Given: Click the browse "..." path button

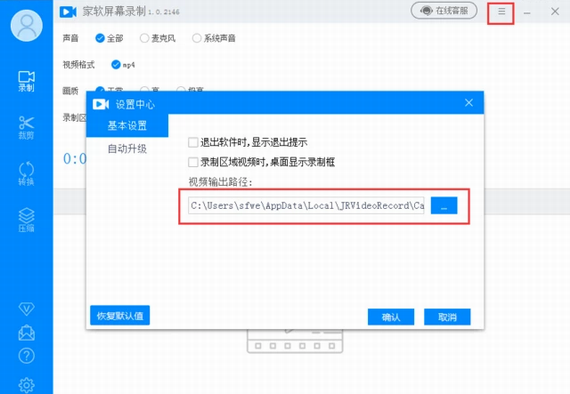Looking at the screenshot, I should 444,206.
